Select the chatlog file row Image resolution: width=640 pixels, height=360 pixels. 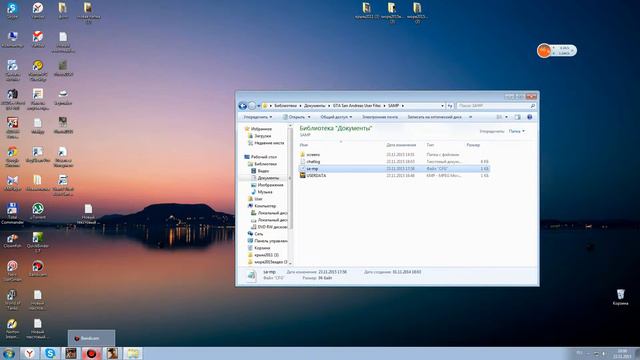point(394,162)
